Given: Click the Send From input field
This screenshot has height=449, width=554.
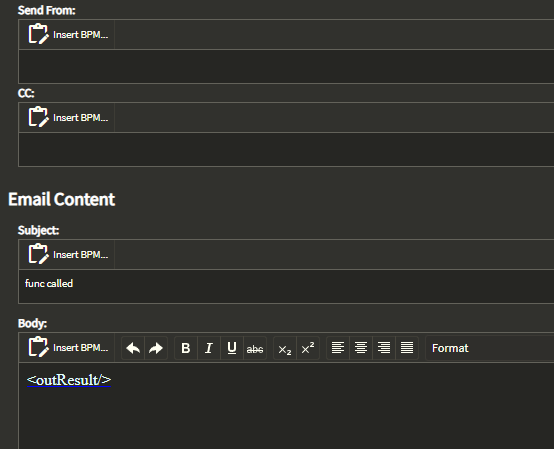Looking at the screenshot, I should tap(286, 66).
